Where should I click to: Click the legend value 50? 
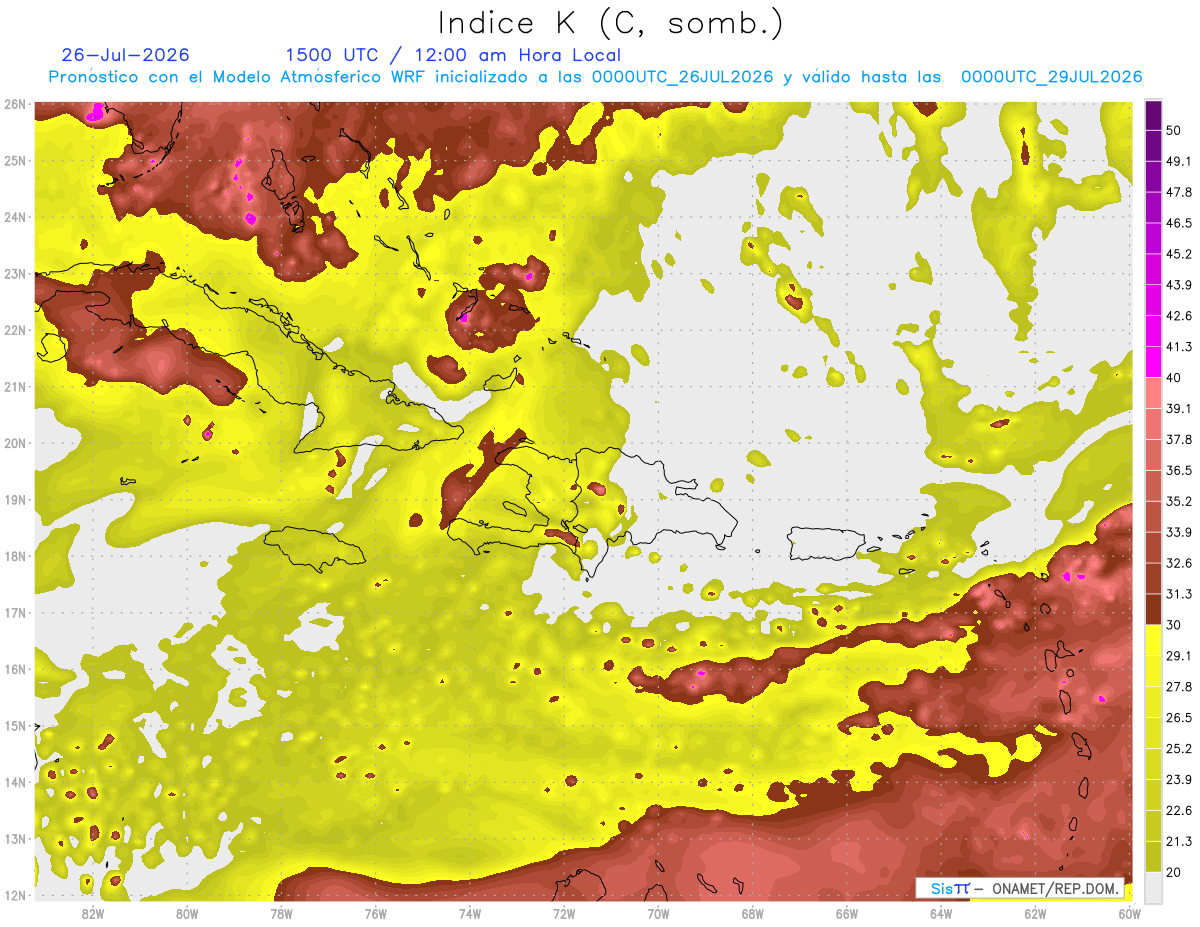(x=1174, y=129)
